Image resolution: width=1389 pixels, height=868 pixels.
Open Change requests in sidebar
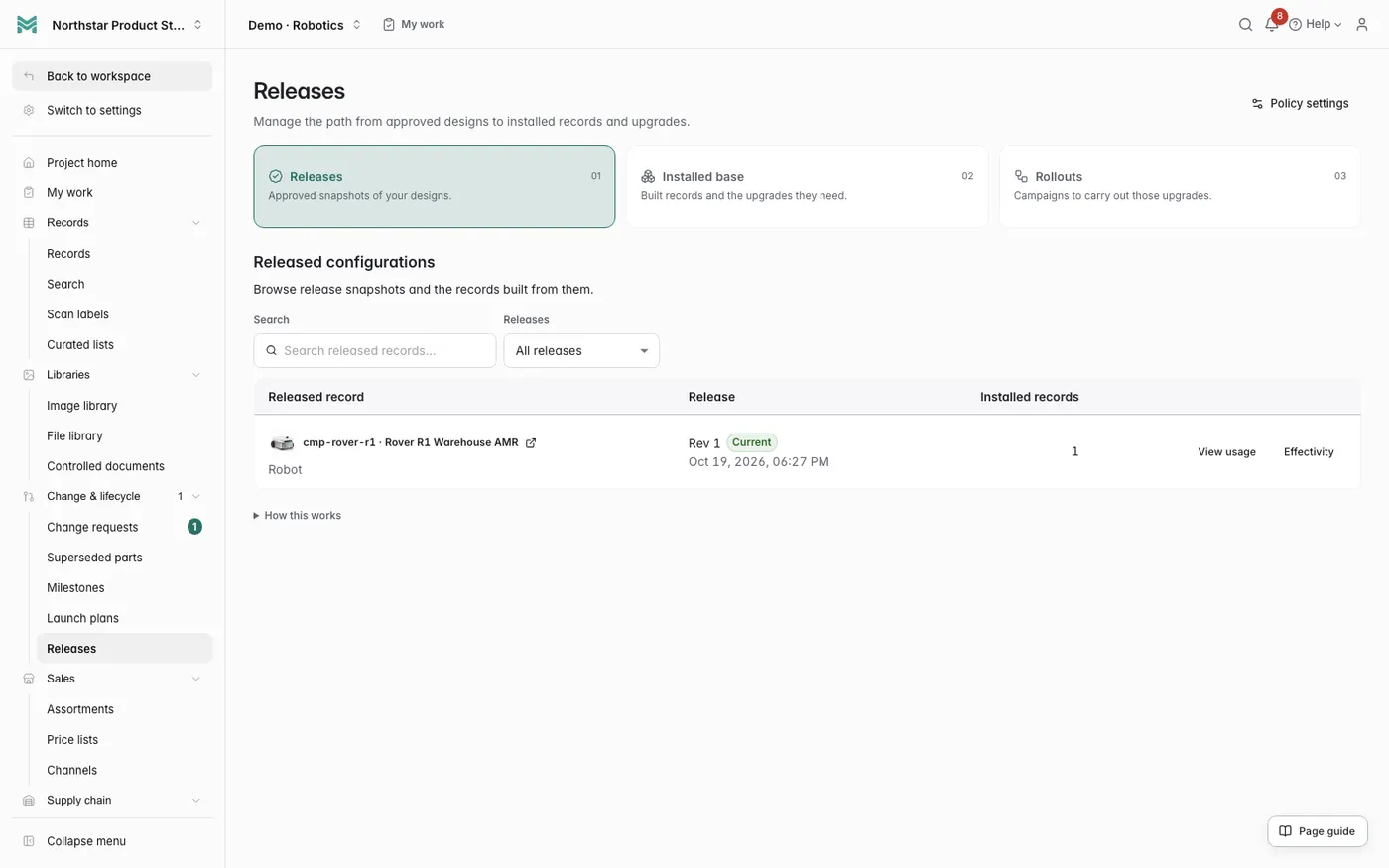[x=124, y=527]
